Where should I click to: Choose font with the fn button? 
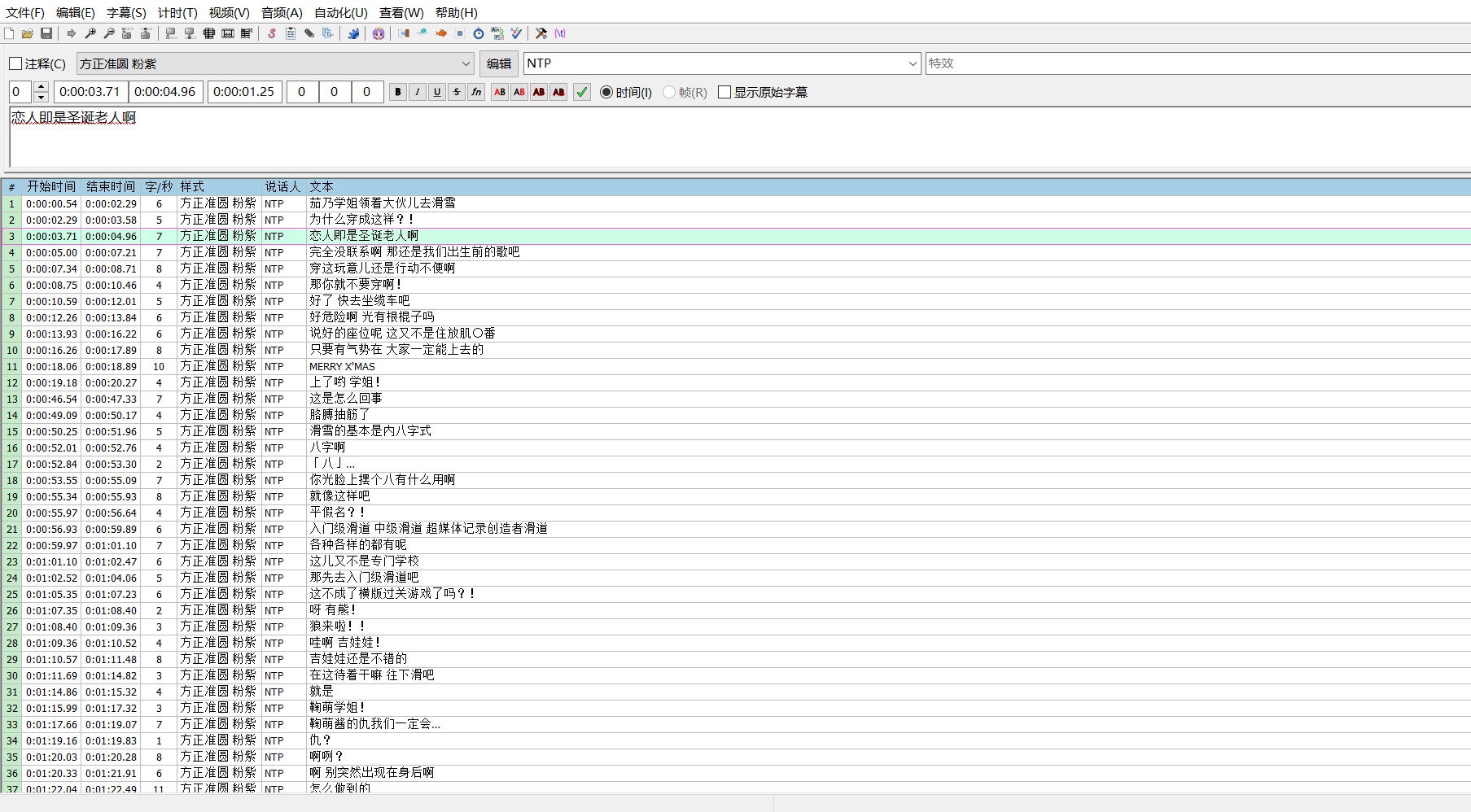[x=476, y=92]
